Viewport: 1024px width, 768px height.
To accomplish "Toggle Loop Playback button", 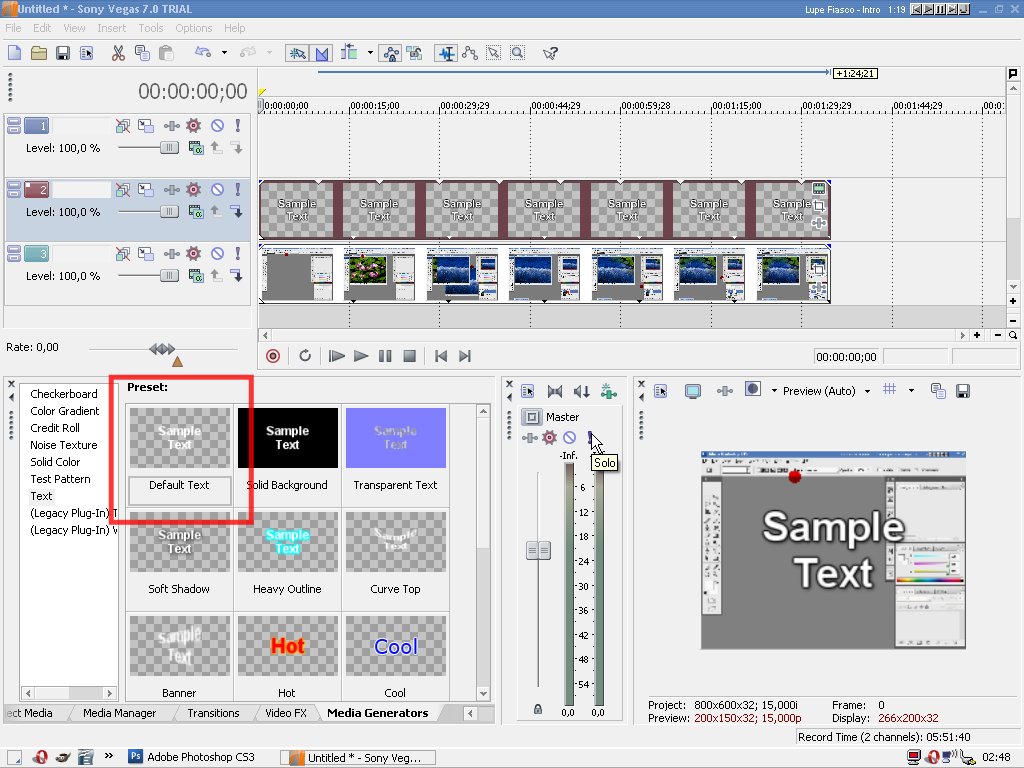I will click(305, 356).
